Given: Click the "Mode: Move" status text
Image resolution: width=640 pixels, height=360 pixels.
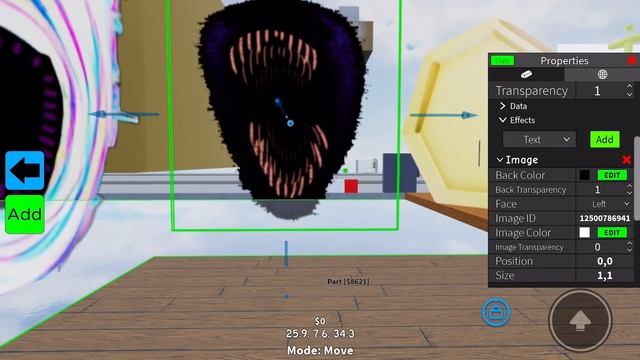Looking at the screenshot, I should [320, 350].
